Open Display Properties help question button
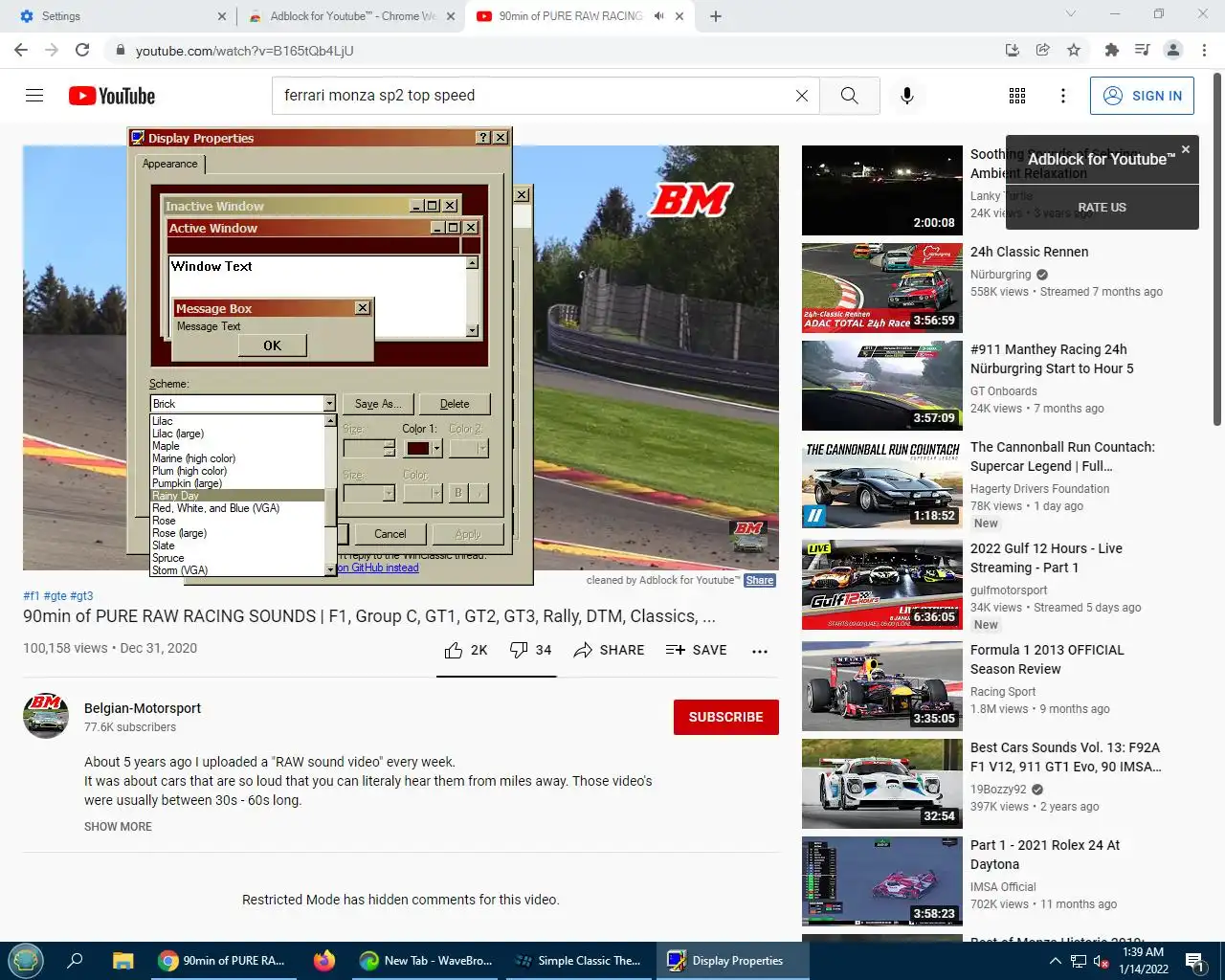The height and width of the screenshot is (980, 1225). [x=483, y=138]
